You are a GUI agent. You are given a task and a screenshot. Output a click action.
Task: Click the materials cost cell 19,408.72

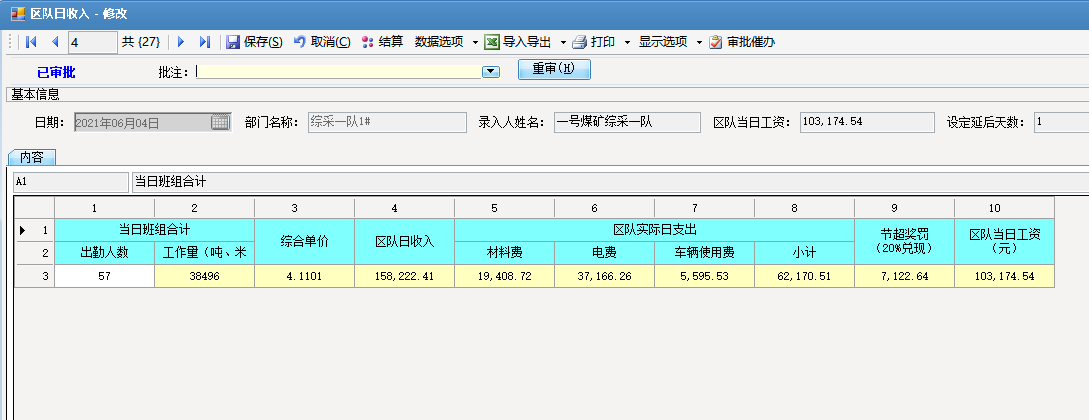[504, 276]
